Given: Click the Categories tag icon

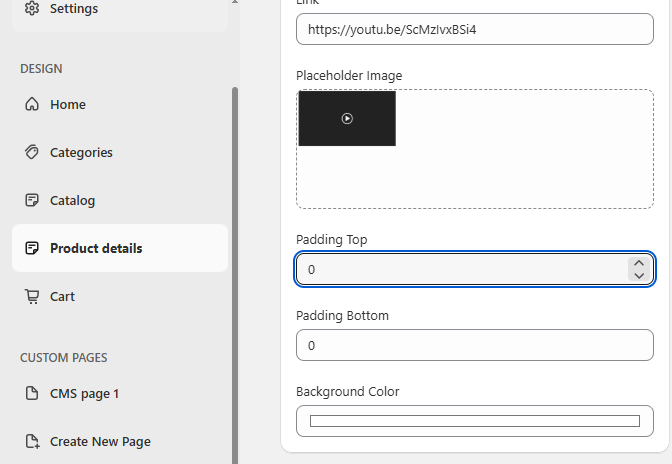Looking at the screenshot, I should click(x=32, y=152).
